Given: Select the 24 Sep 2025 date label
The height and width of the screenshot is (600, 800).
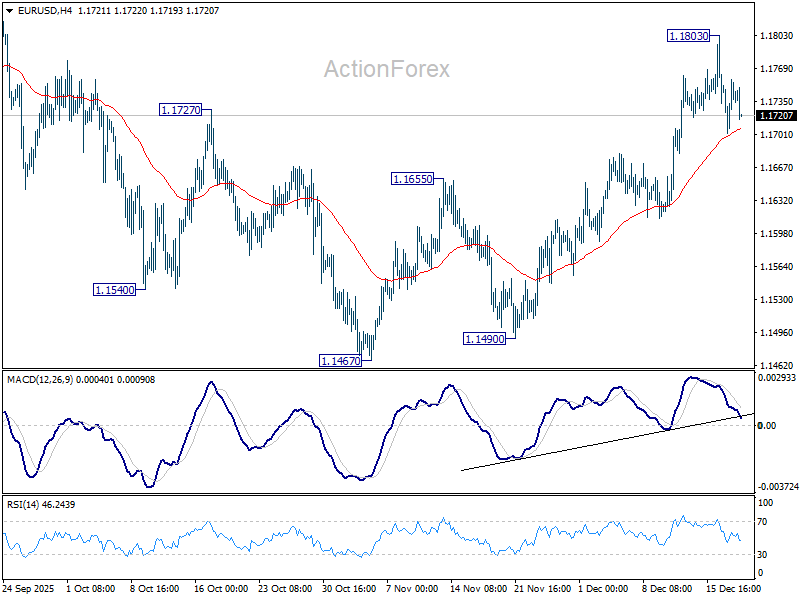Looking at the screenshot, I should (28, 588).
